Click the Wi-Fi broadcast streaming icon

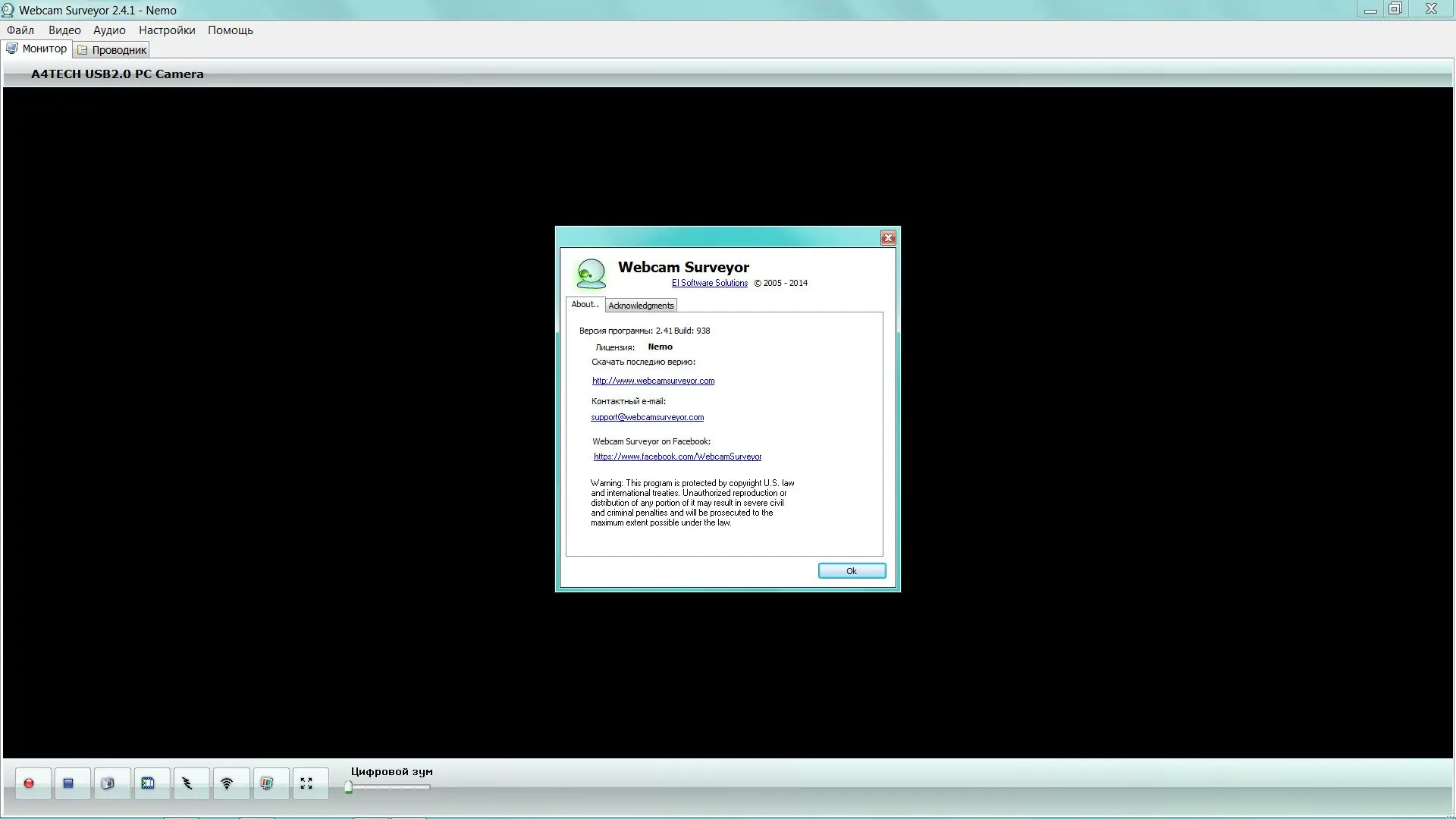227,783
